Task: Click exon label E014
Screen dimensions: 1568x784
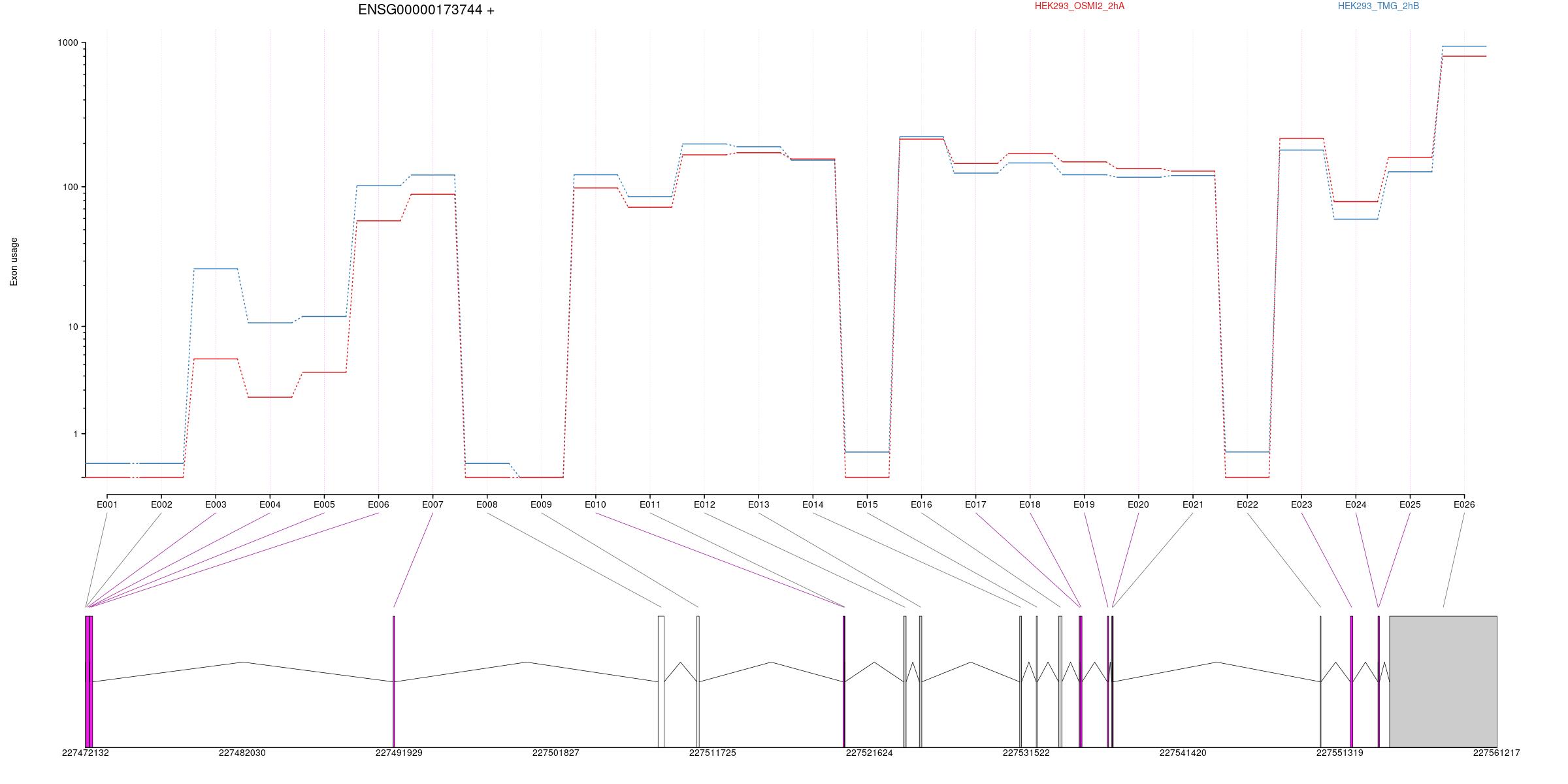Action: click(813, 504)
